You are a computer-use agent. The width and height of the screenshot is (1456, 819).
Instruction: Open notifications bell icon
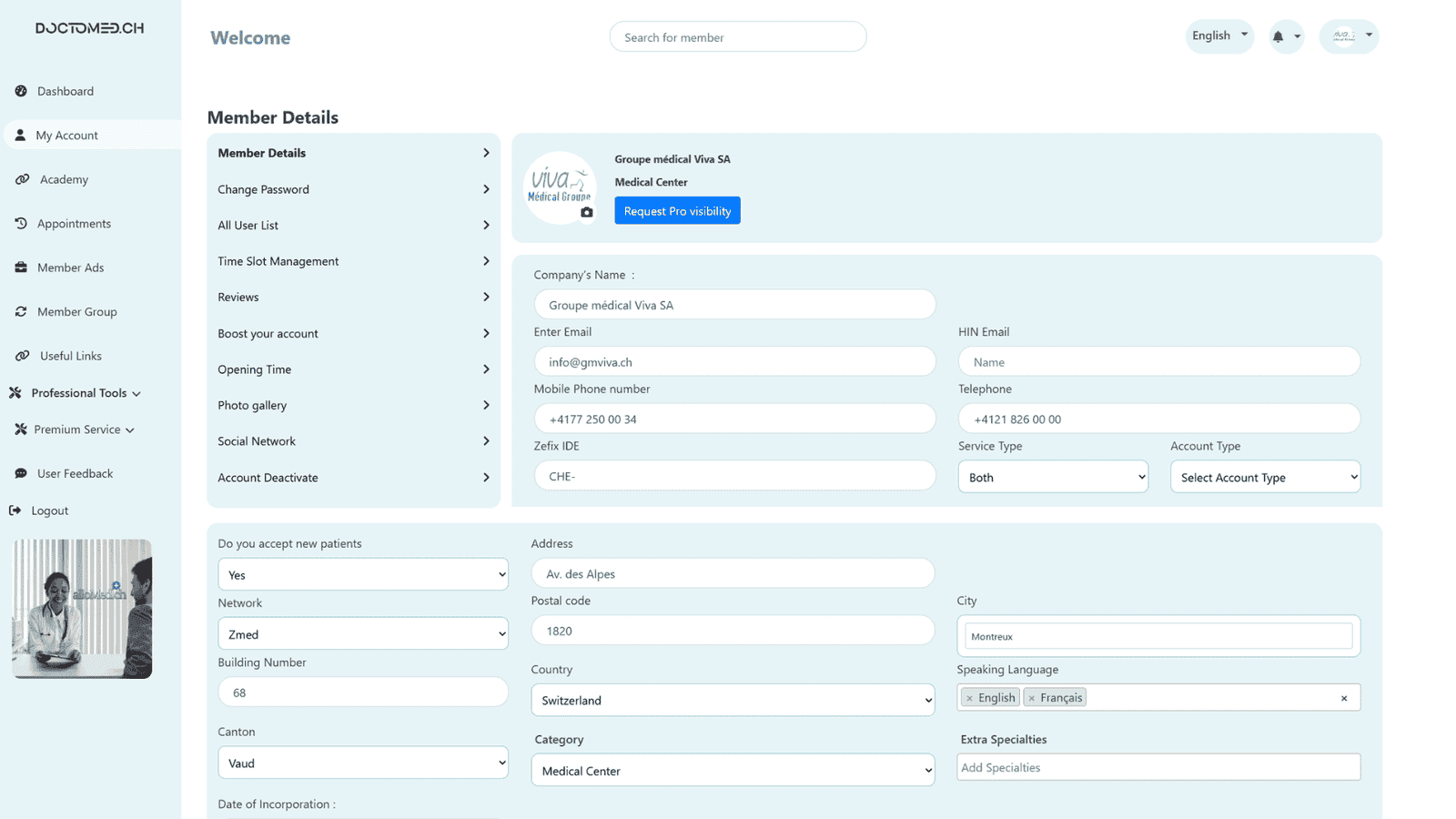tap(1279, 37)
